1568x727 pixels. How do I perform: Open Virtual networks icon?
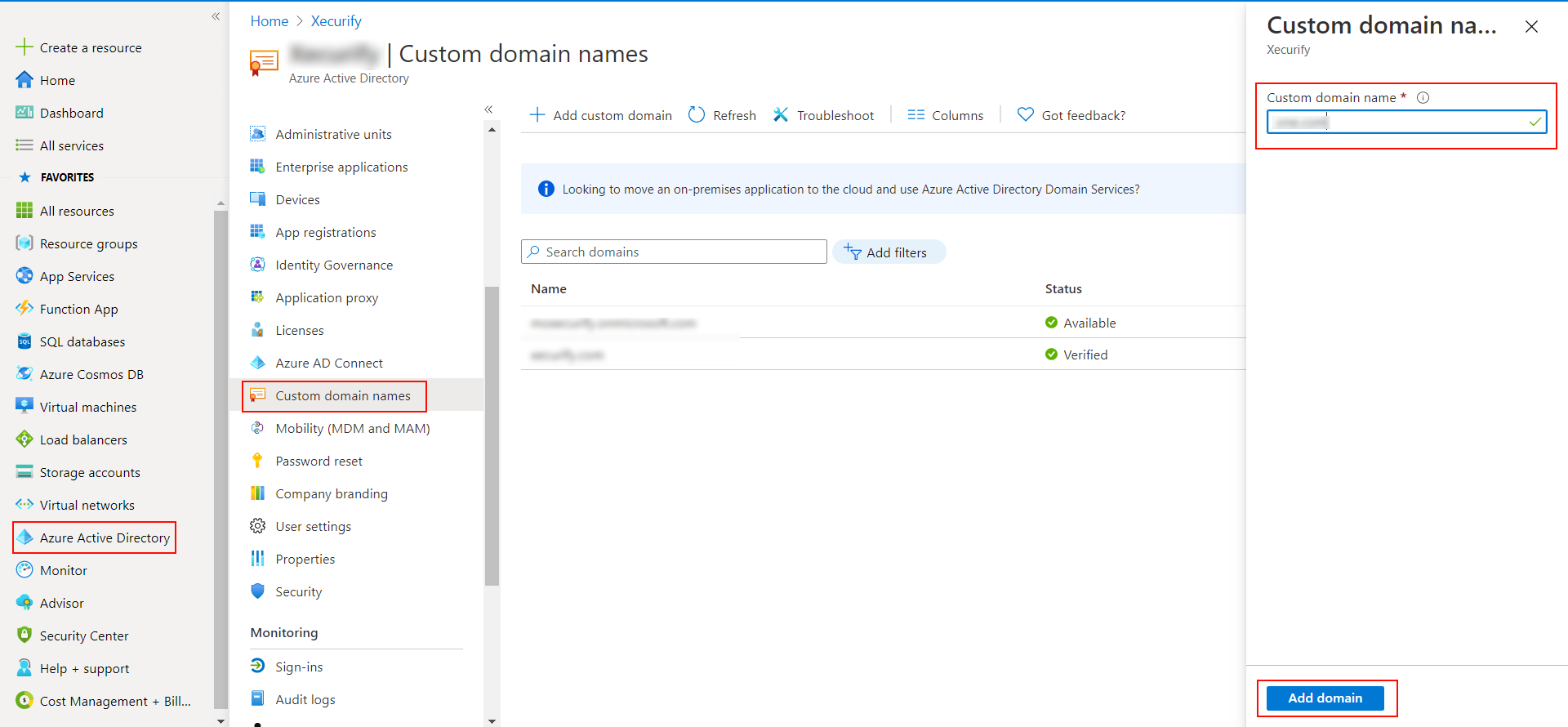(24, 505)
